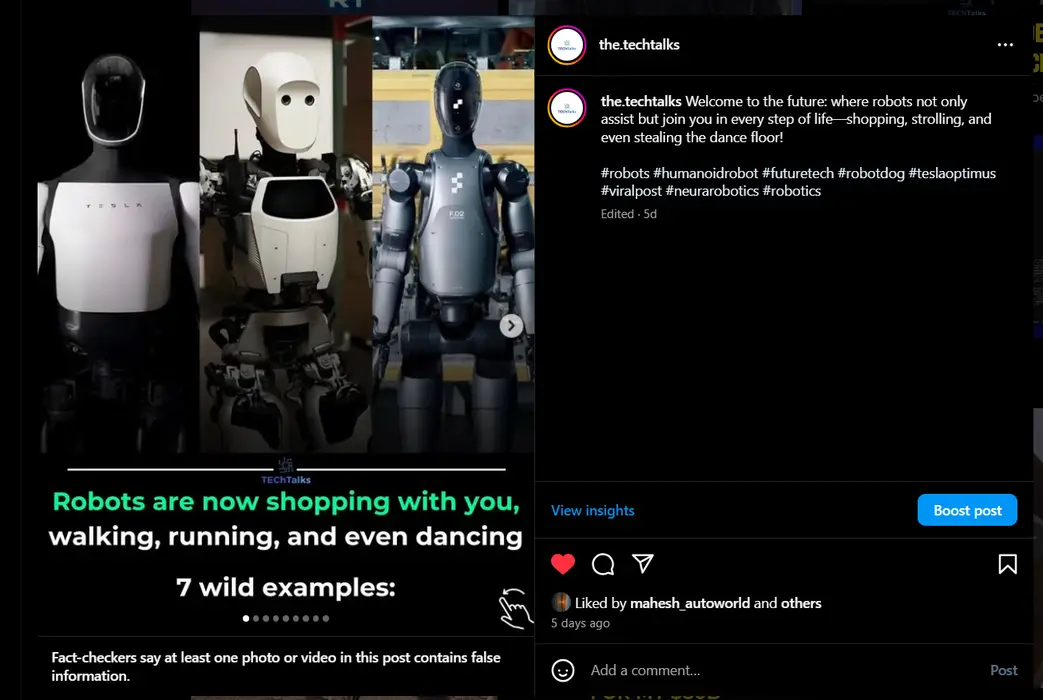This screenshot has height=700, width=1043.
Task: Open the #viralpost hashtag
Action: [631, 191]
